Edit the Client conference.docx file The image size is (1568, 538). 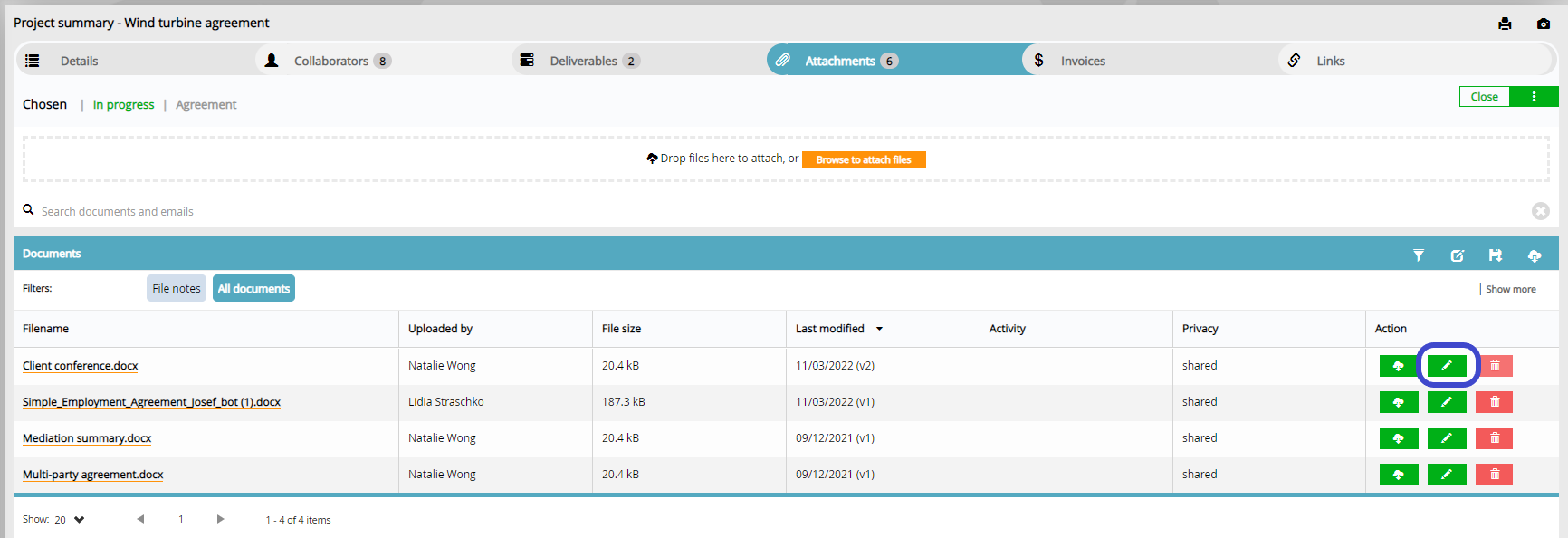(x=1447, y=366)
